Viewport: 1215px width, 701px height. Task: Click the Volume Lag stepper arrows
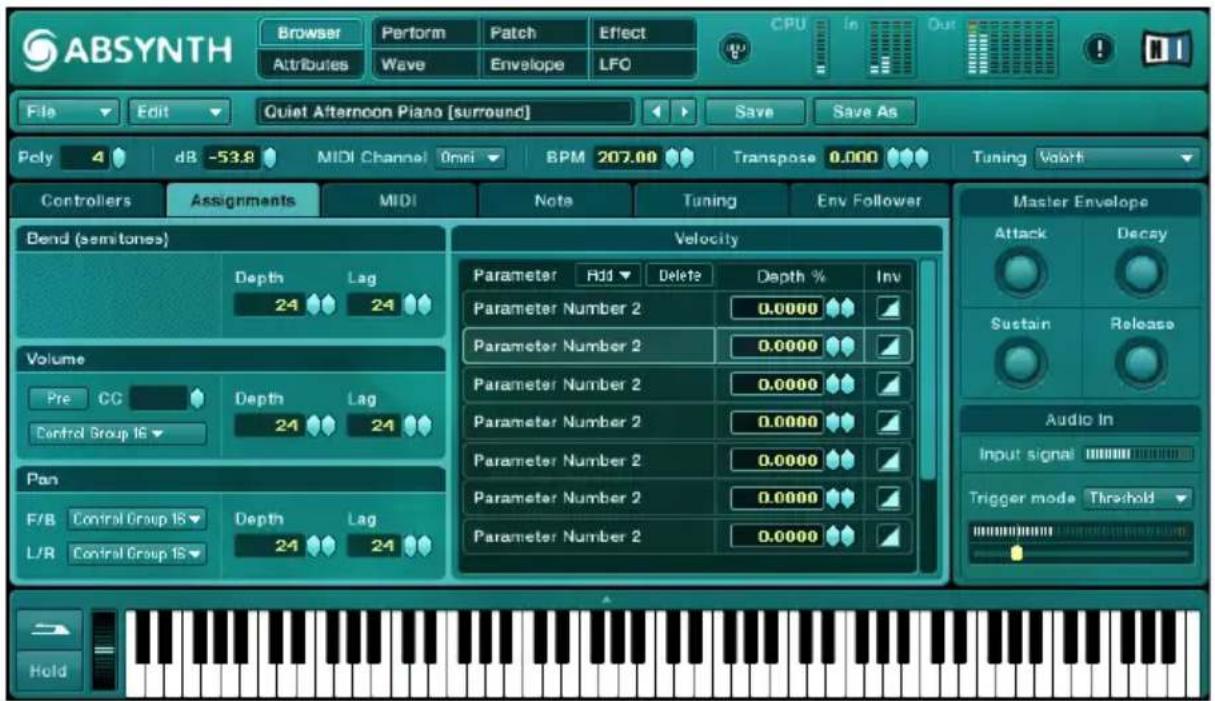click(416, 425)
